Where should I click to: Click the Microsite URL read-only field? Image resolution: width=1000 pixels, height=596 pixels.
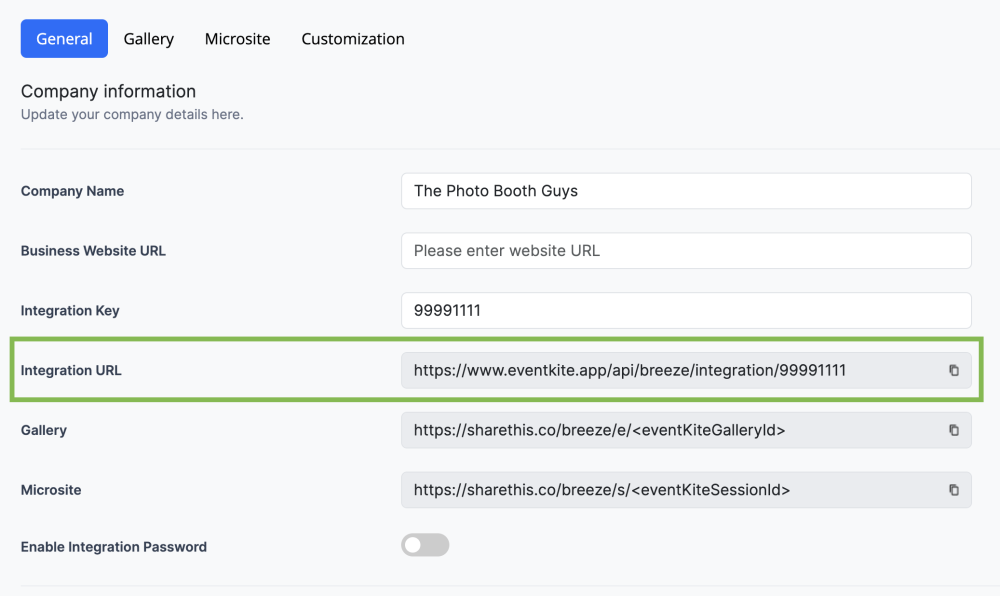pyautogui.click(x=670, y=491)
